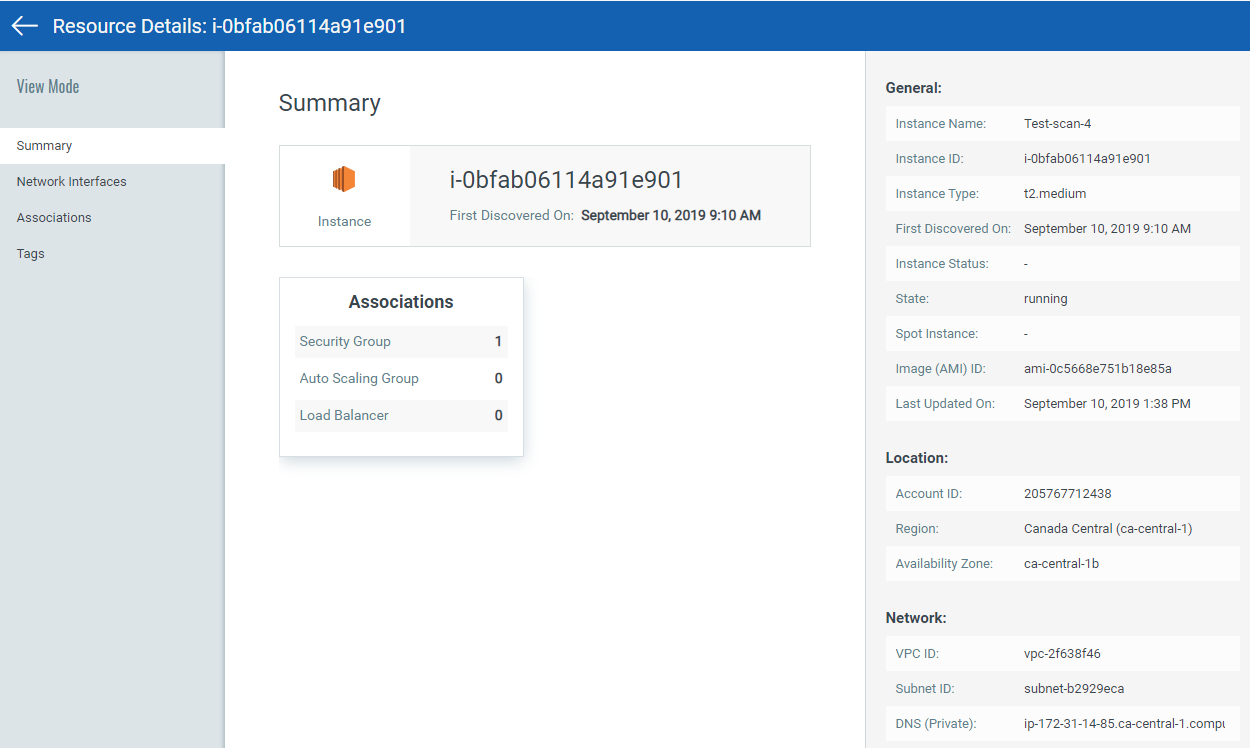Click the Location section heading
Viewport: 1250px width, 748px height.
pos(917,458)
